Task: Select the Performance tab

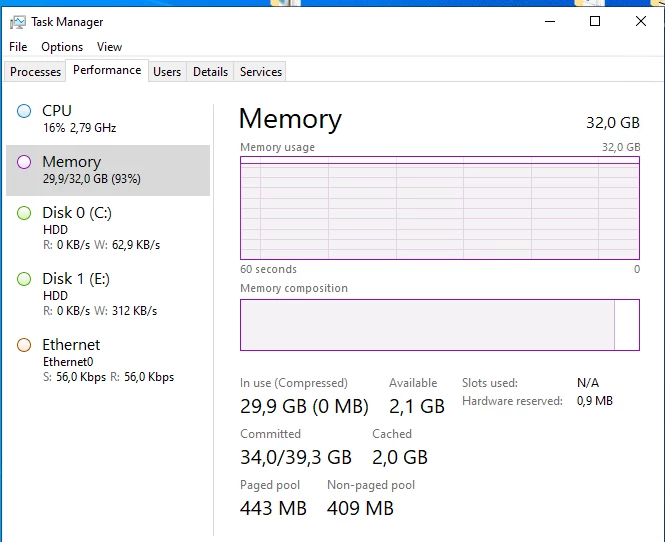Action: [x=107, y=70]
